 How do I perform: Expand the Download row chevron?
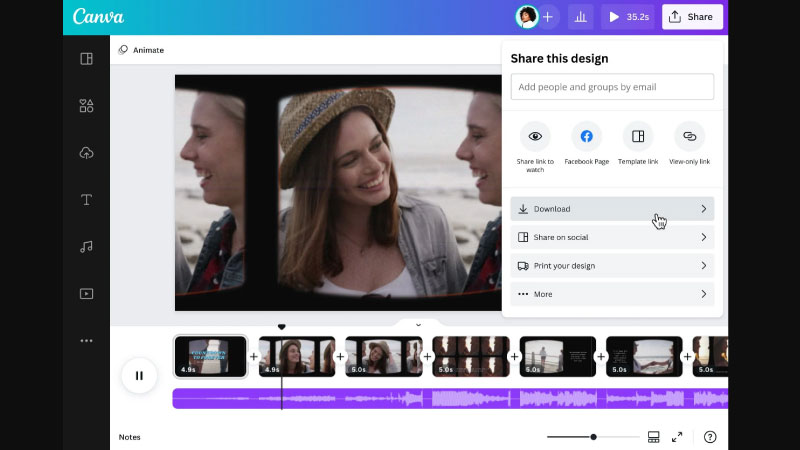[704, 209]
